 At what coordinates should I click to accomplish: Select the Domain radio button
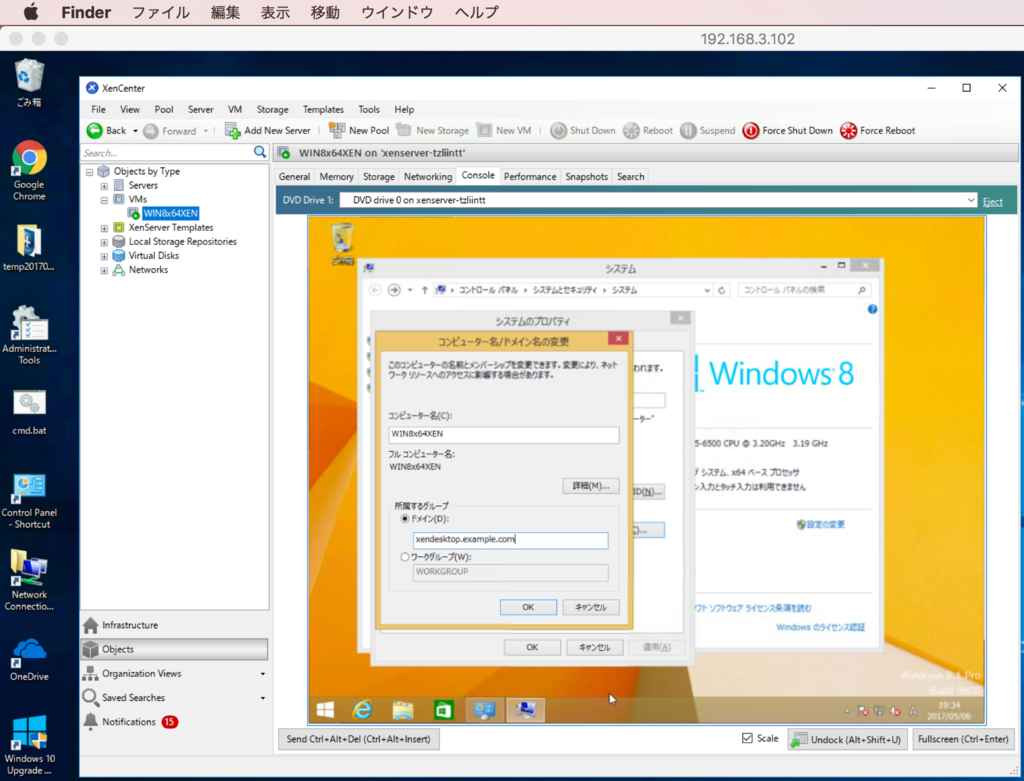coord(405,518)
